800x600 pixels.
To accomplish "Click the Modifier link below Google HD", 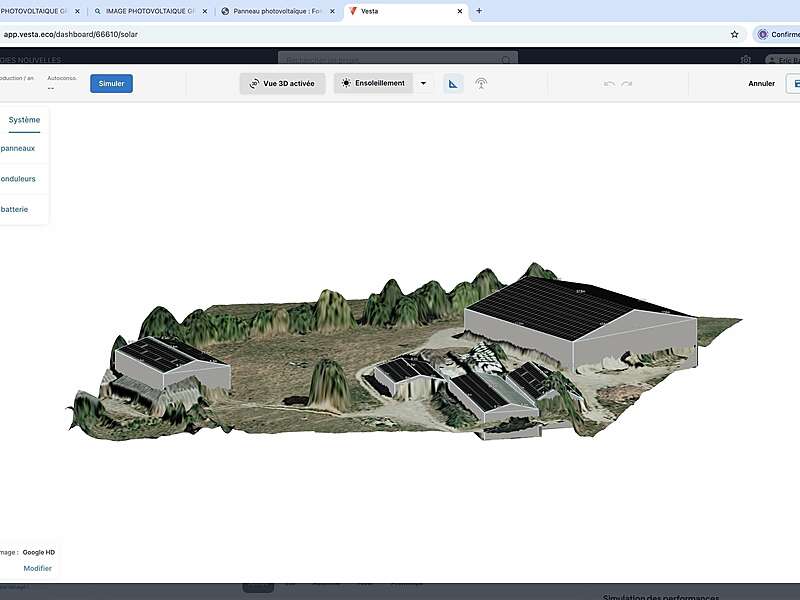I will click(37, 567).
